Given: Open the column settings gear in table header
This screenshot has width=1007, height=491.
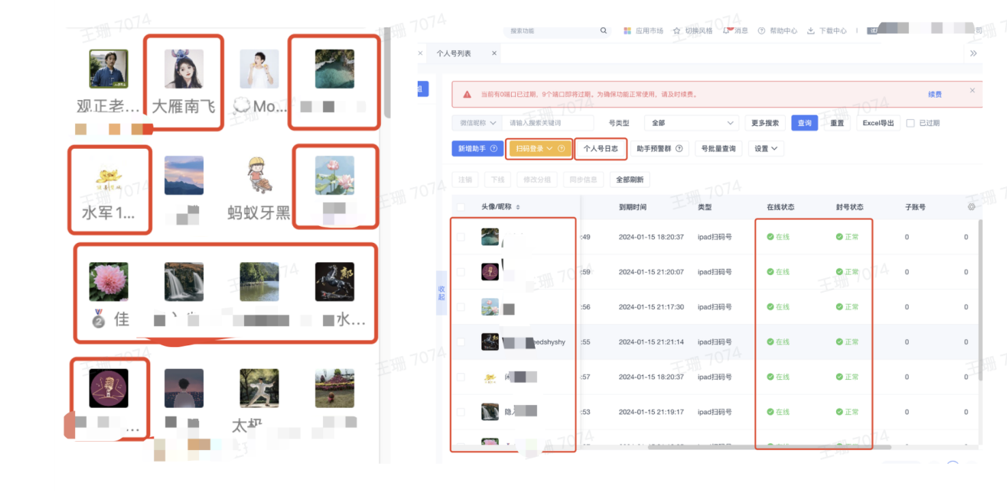Looking at the screenshot, I should tap(971, 207).
